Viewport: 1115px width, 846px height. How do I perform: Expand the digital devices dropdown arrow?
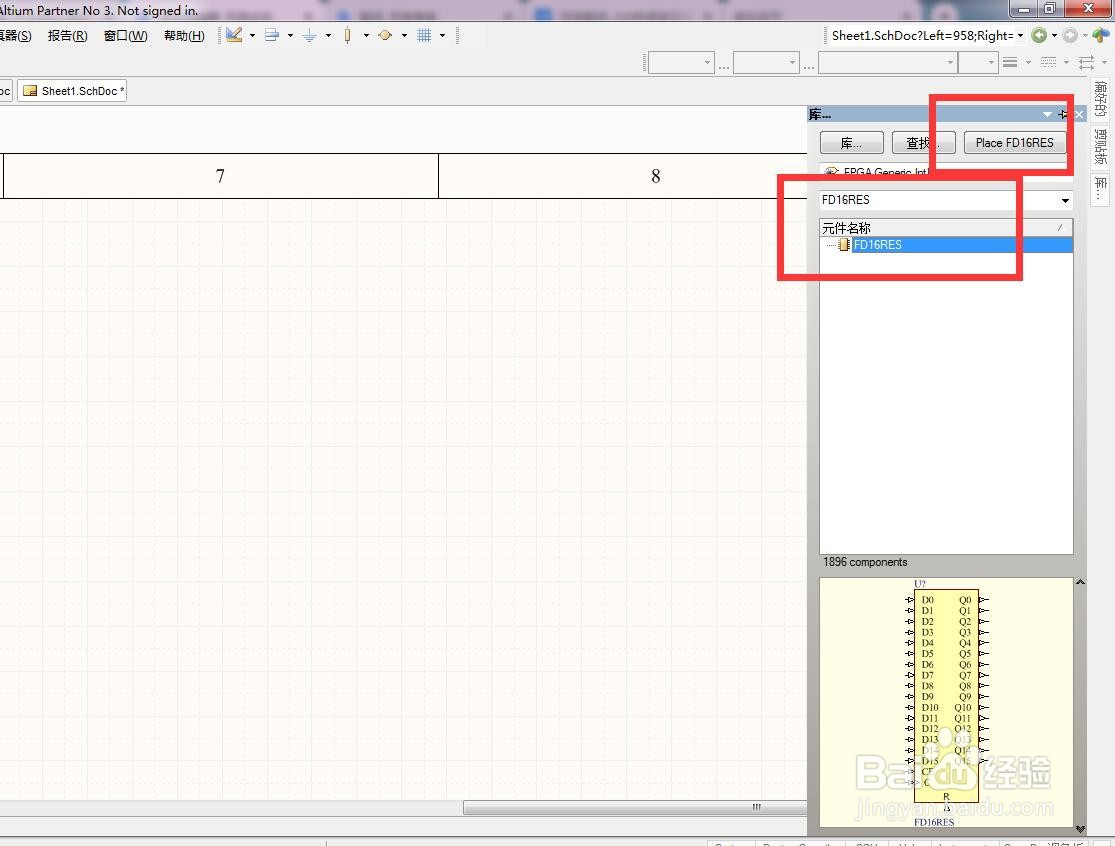pos(366,36)
